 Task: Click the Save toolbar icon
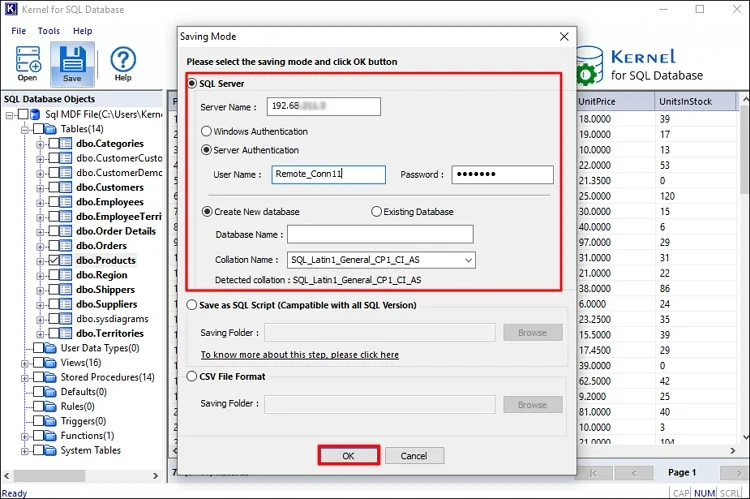point(72,64)
